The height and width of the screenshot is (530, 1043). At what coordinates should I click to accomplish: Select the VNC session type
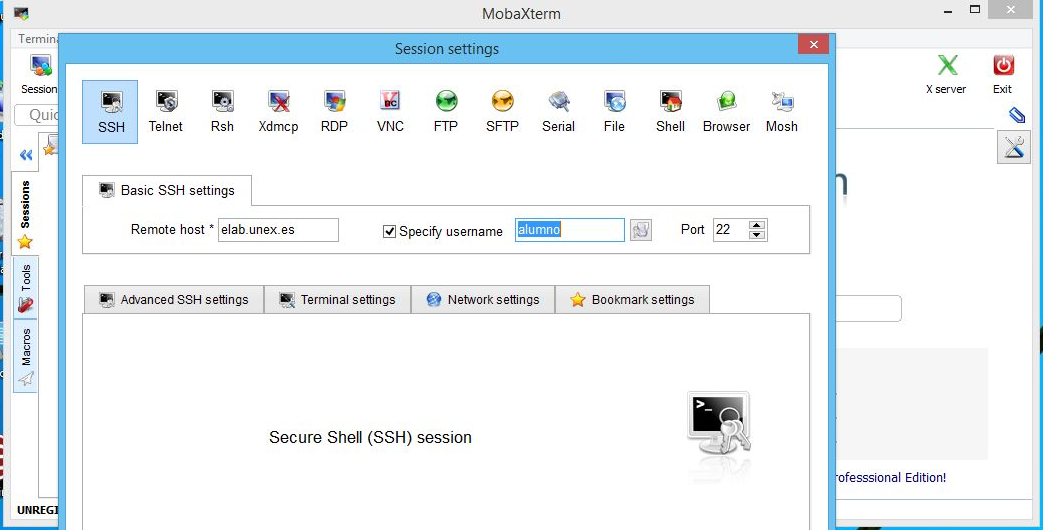click(390, 111)
